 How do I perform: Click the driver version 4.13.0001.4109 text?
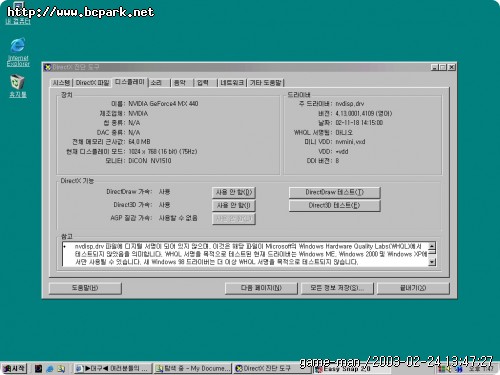pyautogui.click(x=364, y=113)
